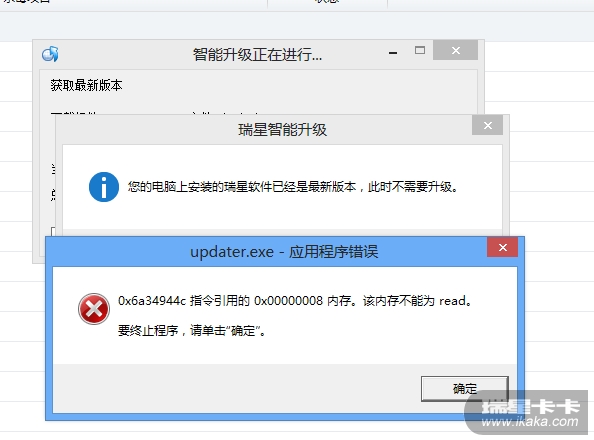Minimize the 智能升级正在进行 window
This screenshot has height=440, width=594.
[393, 52]
